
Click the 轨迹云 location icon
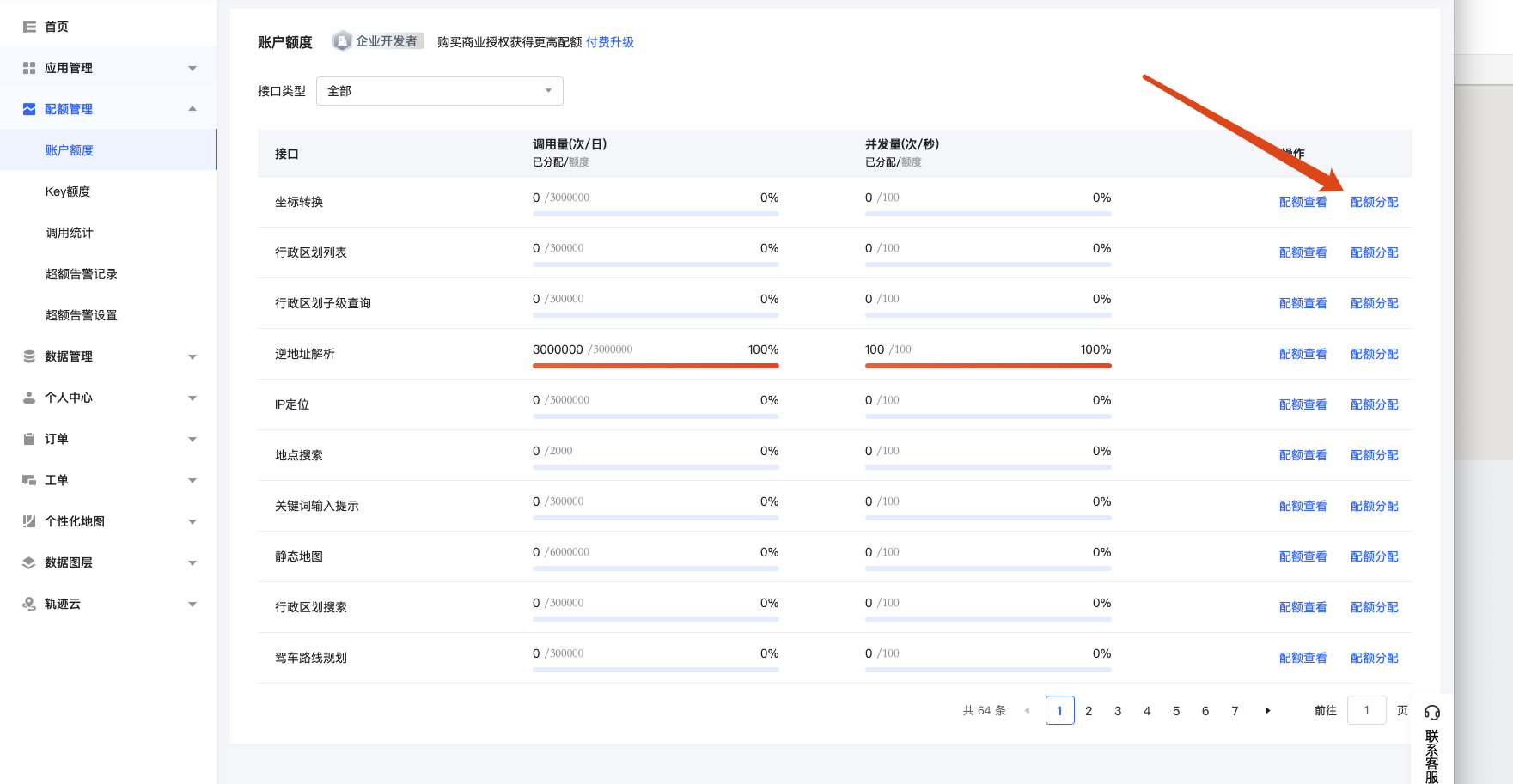point(29,604)
